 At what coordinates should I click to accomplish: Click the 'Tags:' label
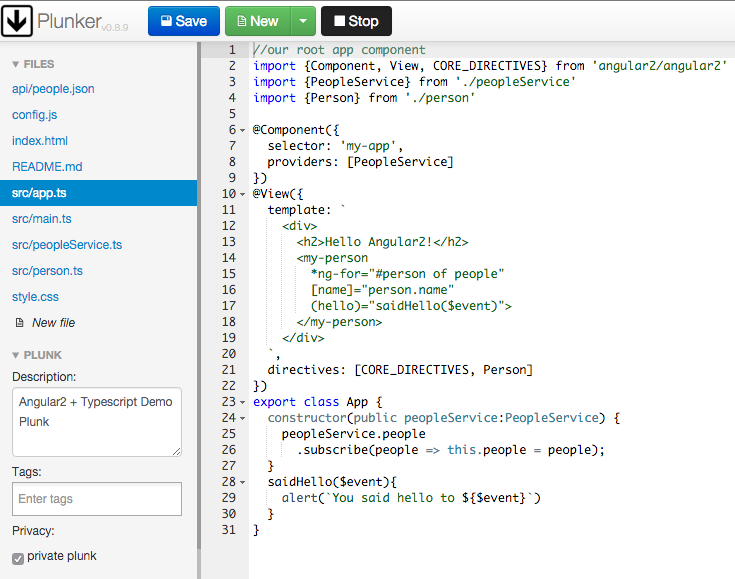coord(27,472)
